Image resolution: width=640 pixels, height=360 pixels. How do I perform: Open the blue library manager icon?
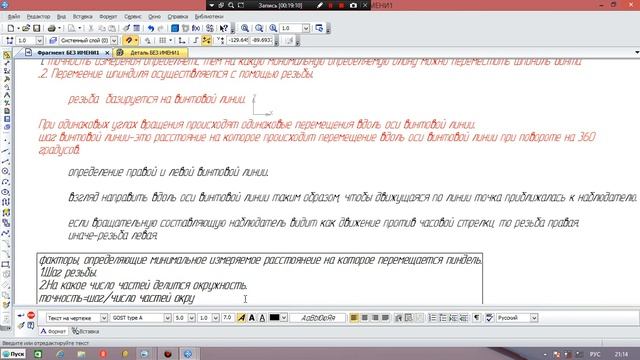pyautogui.click(x=175, y=28)
